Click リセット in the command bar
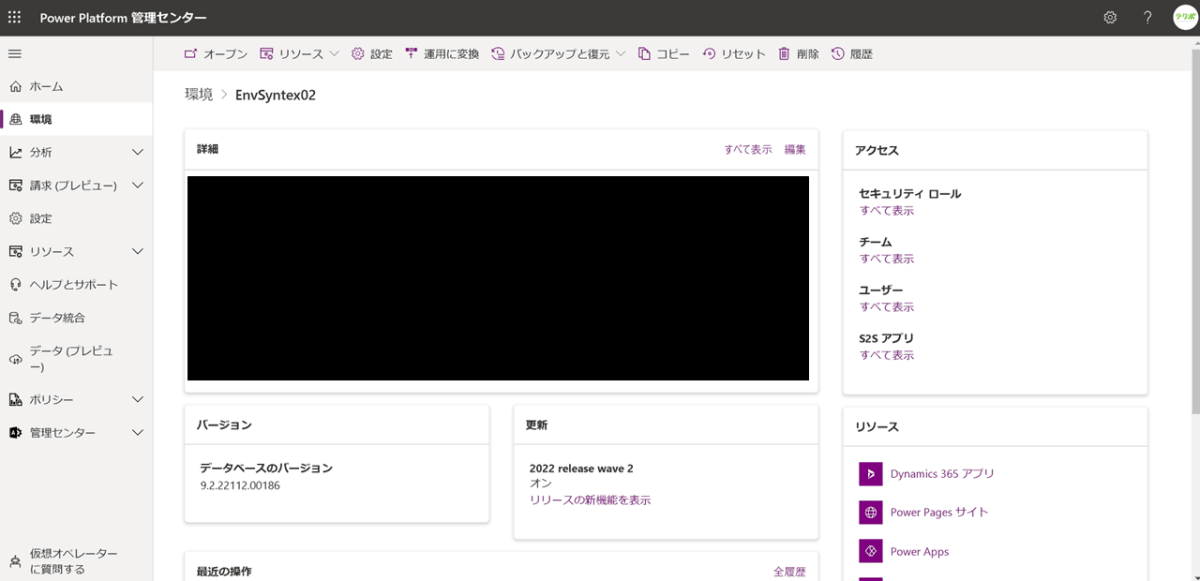 (x=733, y=54)
